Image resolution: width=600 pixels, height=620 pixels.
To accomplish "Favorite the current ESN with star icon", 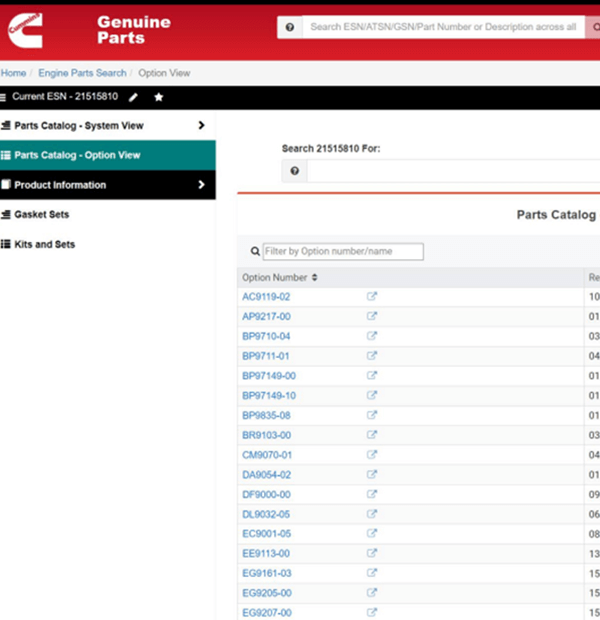I will point(159,97).
